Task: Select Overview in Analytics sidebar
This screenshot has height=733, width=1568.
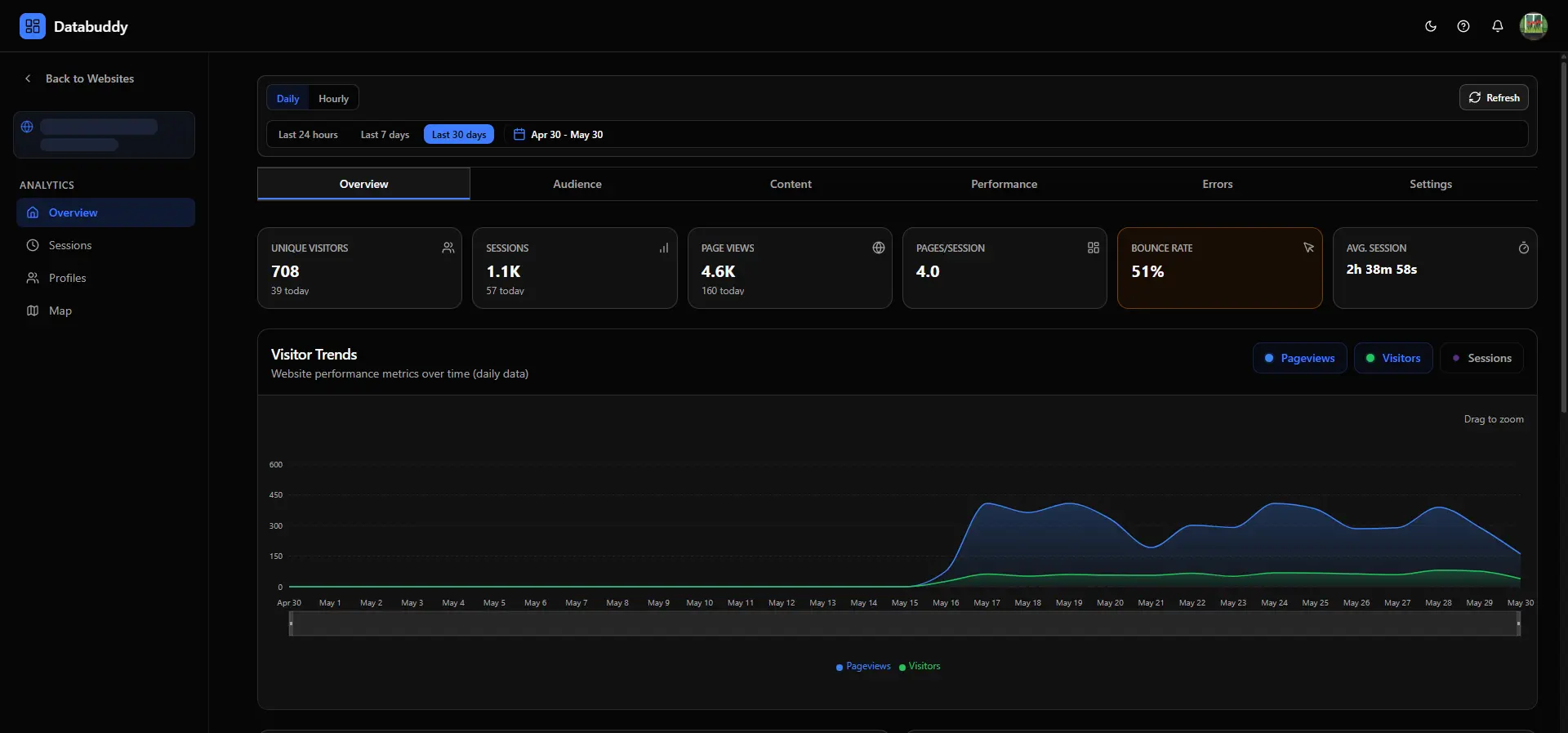Action: click(105, 212)
